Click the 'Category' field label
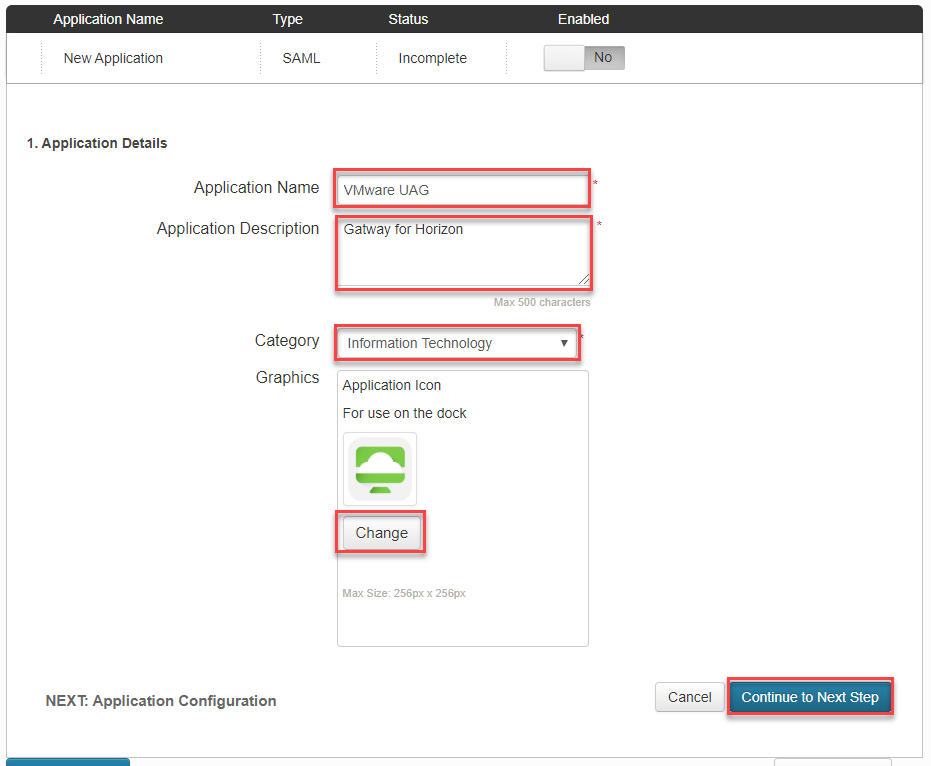Viewport: 931px width, 766px height. (x=287, y=340)
